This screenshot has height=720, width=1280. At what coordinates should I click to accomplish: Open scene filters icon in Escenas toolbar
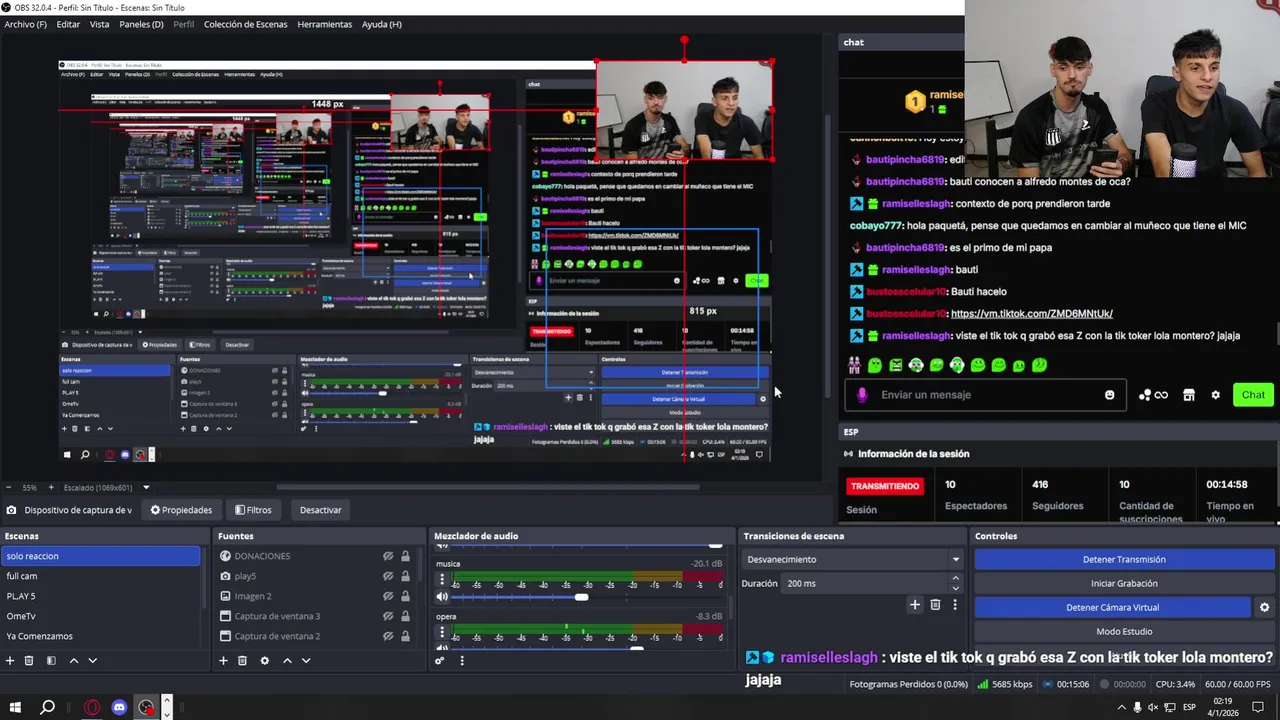(x=51, y=660)
